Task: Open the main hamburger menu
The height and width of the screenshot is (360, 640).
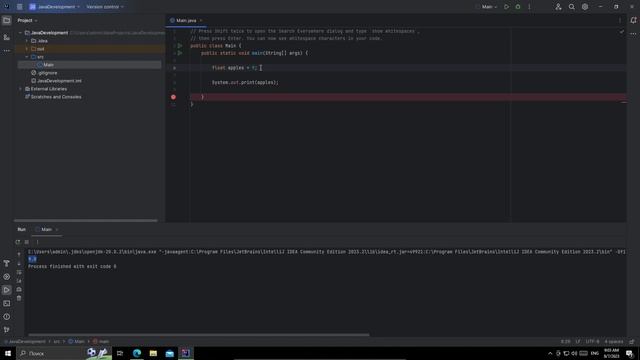Action: tap(20, 7)
